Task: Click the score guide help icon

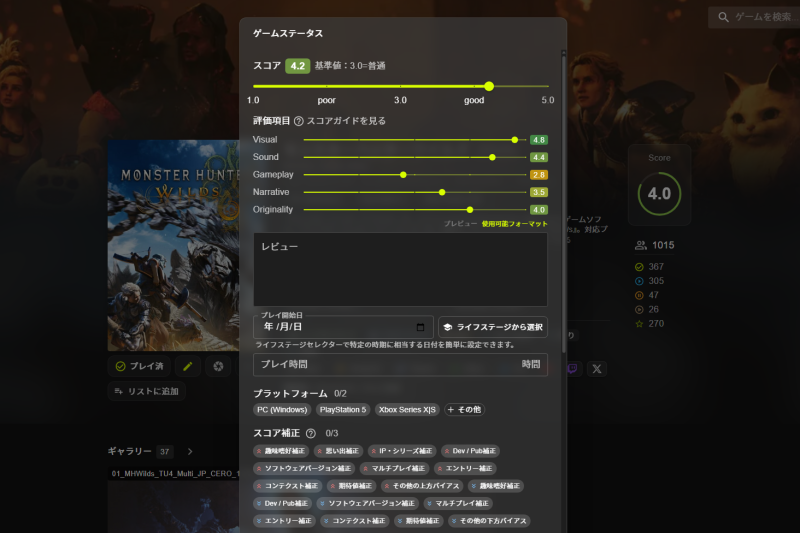Action: point(298,121)
